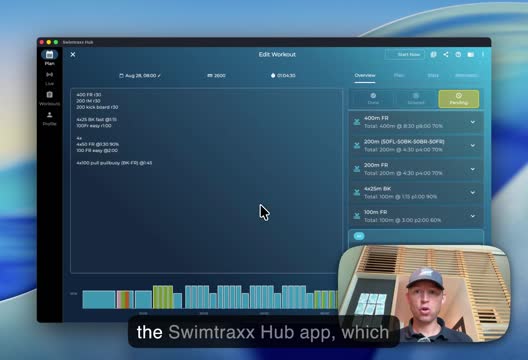
Task: Open the Plan section in the sidebar
Action: [50, 57]
